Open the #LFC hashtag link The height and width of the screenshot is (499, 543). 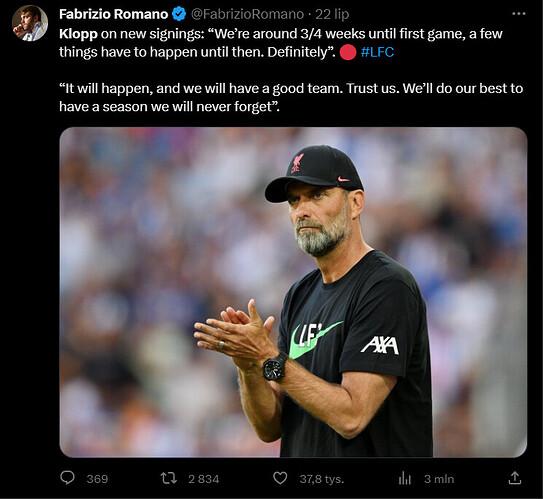click(377, 52)
